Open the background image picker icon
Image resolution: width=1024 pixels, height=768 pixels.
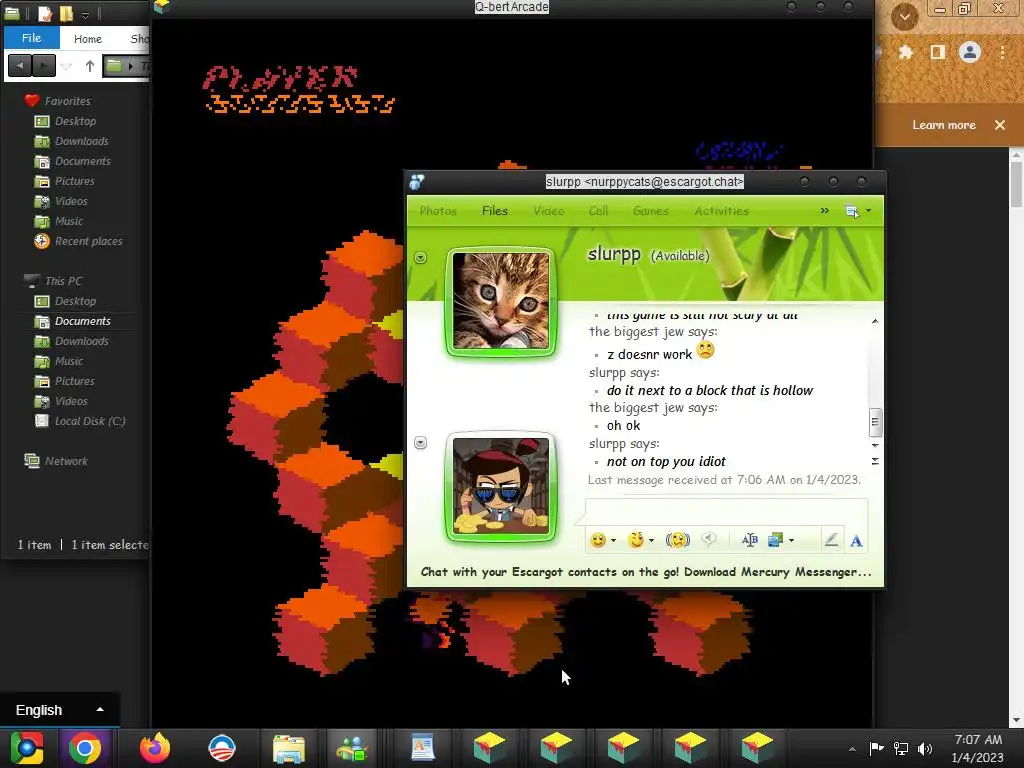click(x=775, y=539)
